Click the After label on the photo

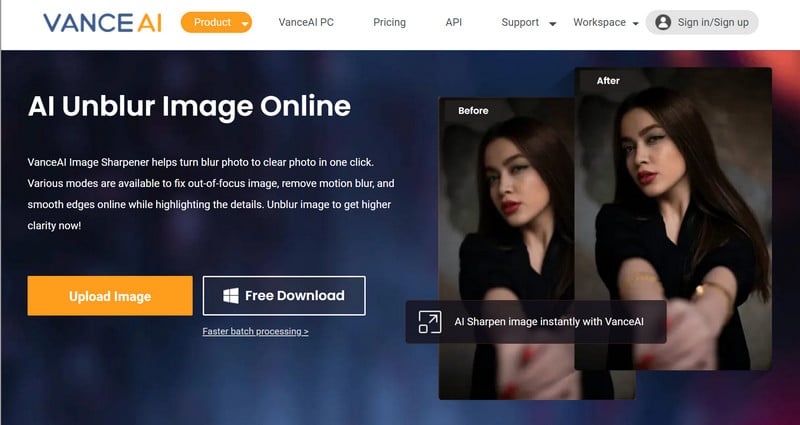coord(608,81)
